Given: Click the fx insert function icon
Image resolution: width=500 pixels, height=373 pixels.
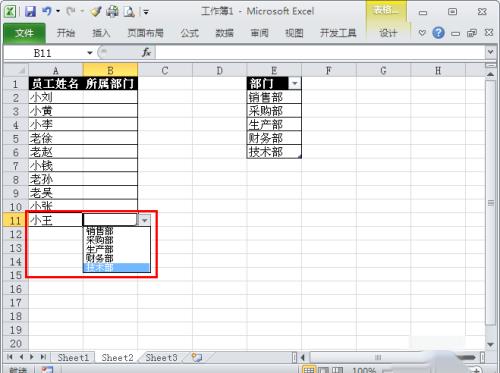Looking at the screenshot, I should click(146, 52).
